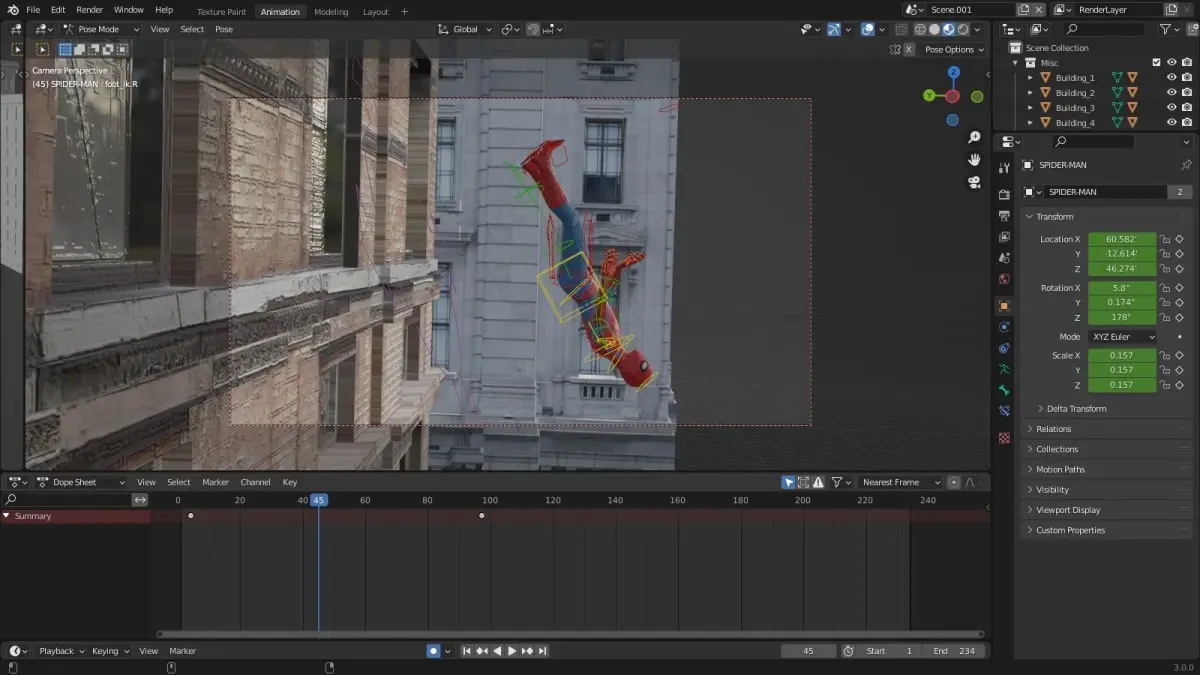Select rendered viewport shading
Viewport: 1200px width, 675px height.
962,29
